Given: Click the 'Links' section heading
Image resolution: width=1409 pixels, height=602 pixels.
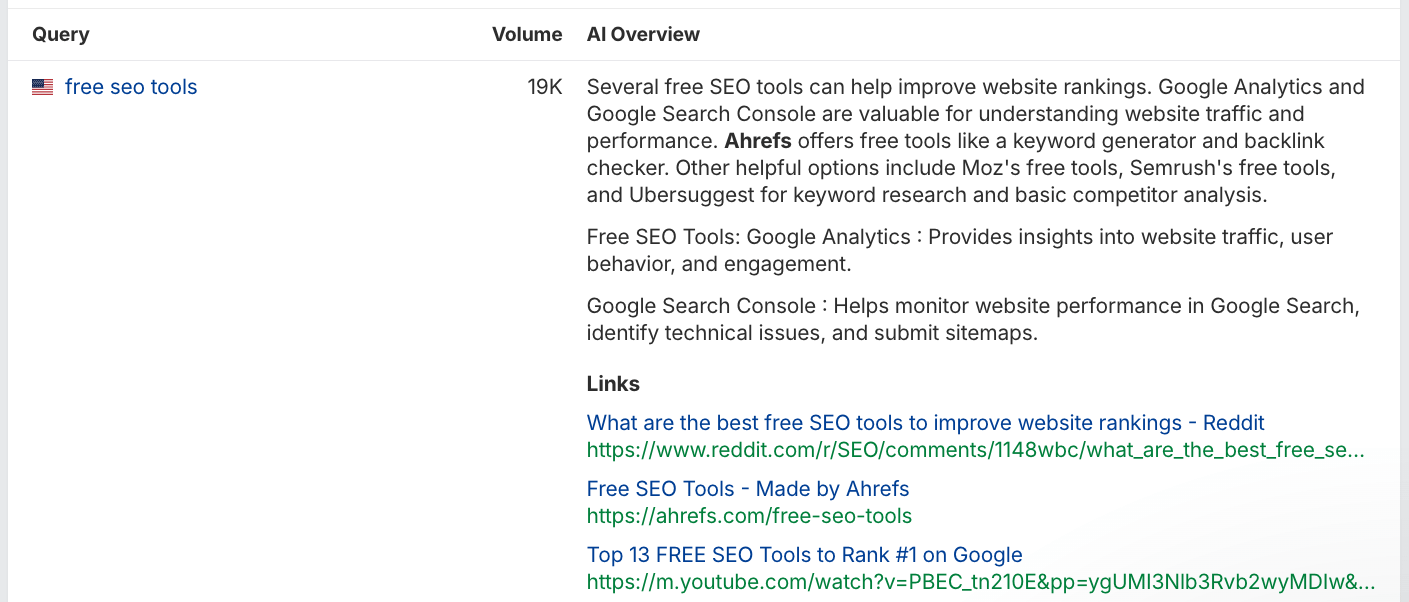Looking at the screenshot, I should [x=613, y=384].
